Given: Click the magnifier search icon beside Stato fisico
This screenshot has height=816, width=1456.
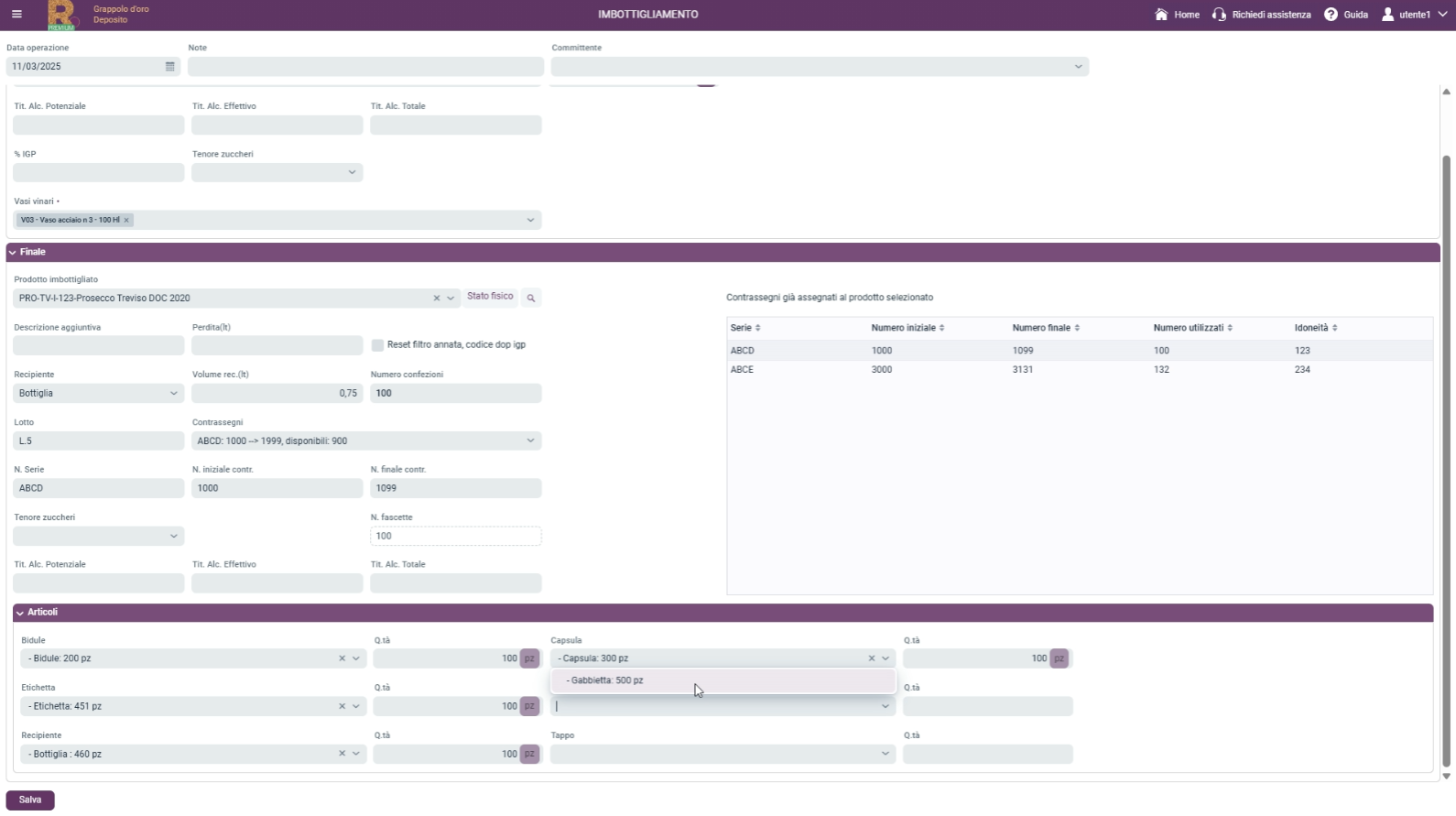Looking at the screenshot, I should coord(531,299).
